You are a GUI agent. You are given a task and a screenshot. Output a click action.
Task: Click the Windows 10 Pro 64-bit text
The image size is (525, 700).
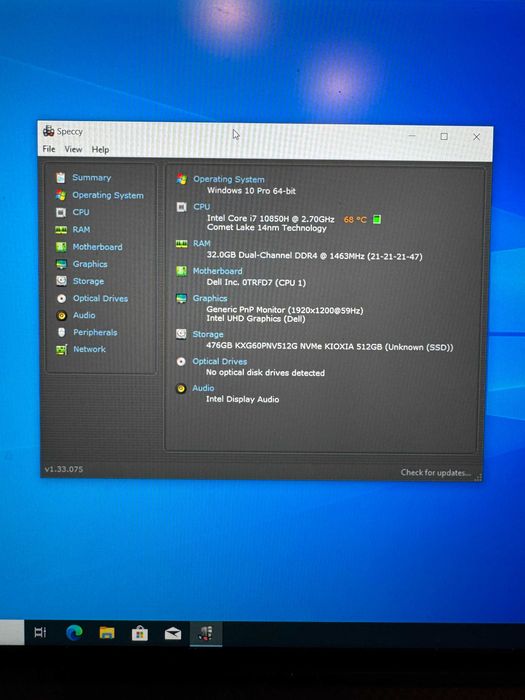pos(251,191)
